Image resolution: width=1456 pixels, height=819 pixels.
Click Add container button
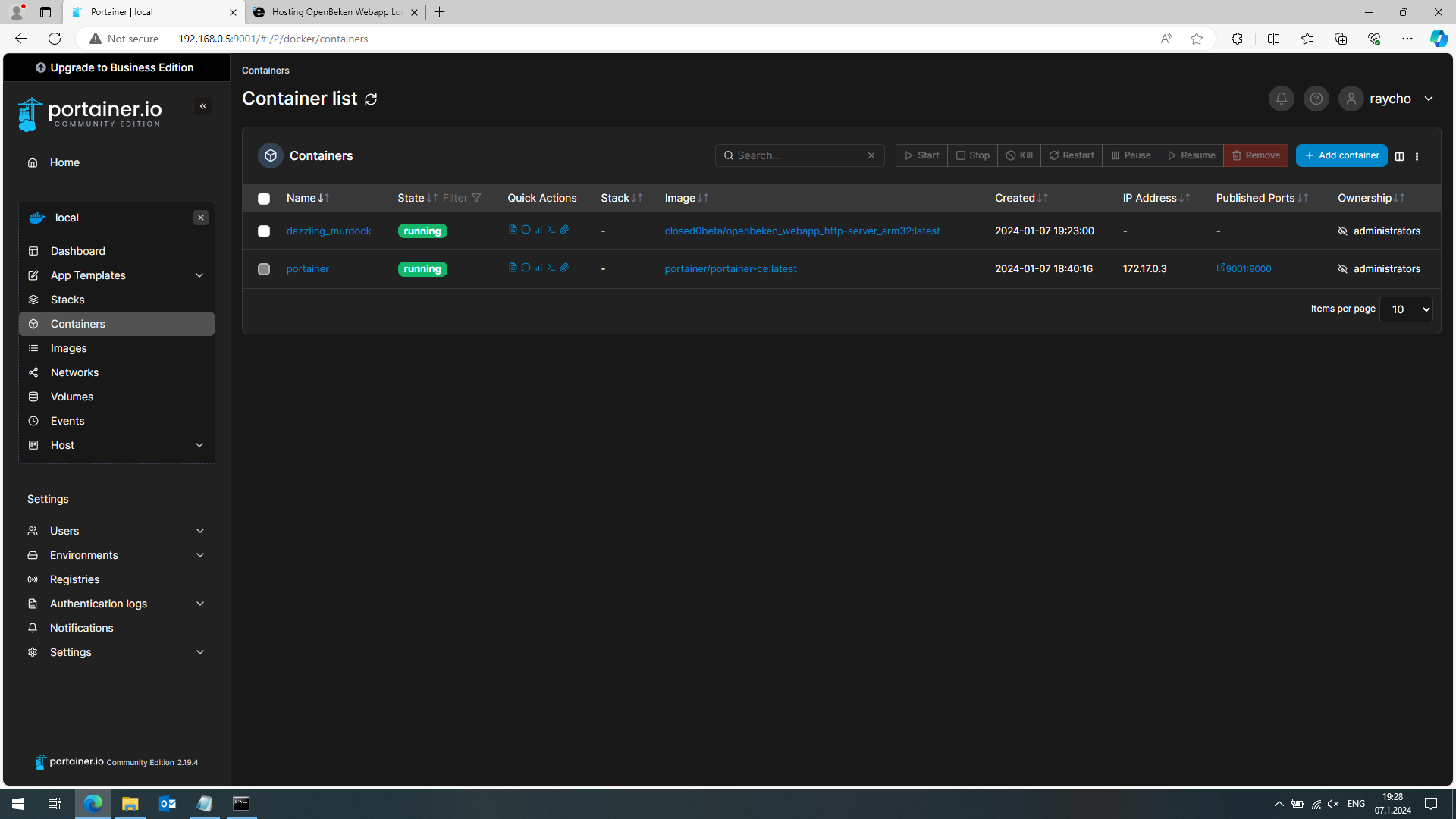coord(1341,155)
